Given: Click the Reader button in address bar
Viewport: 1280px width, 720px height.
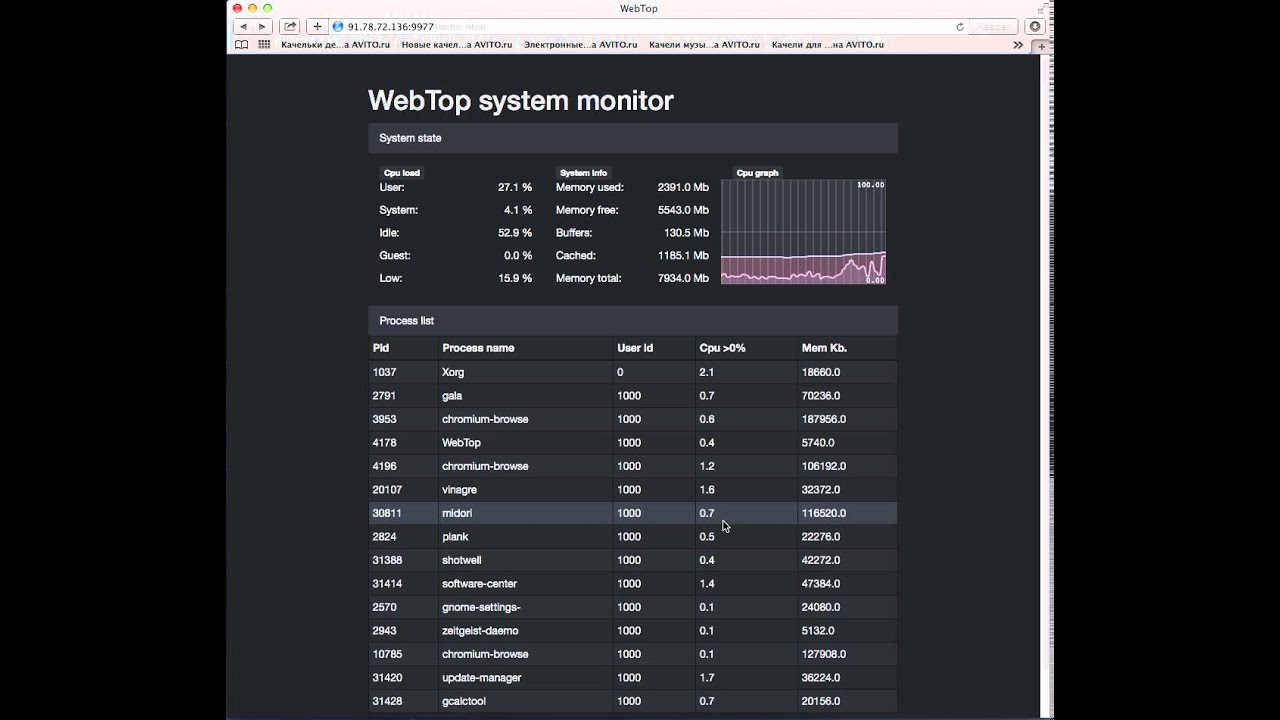Looking at the screenshot, I should (x=991, y=27).
